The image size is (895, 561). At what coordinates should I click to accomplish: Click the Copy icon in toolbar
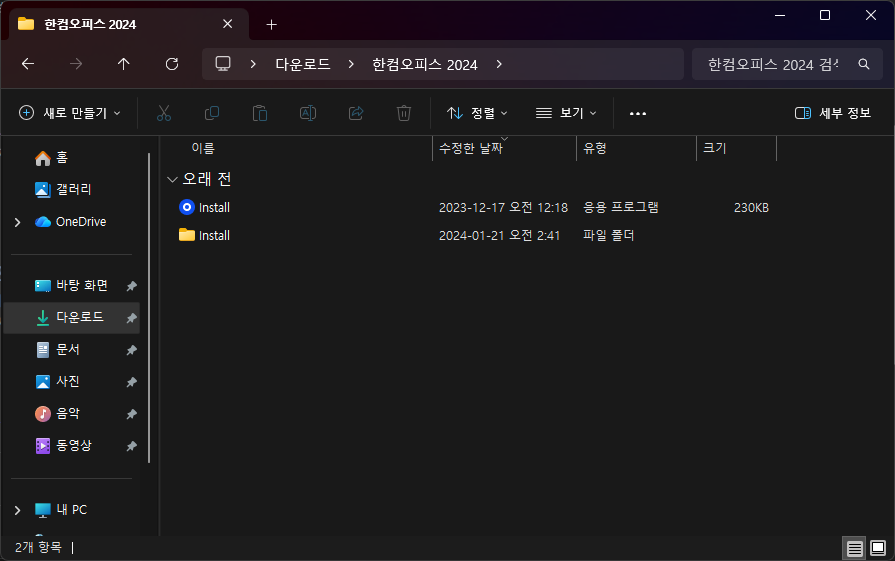pos(212,113)
